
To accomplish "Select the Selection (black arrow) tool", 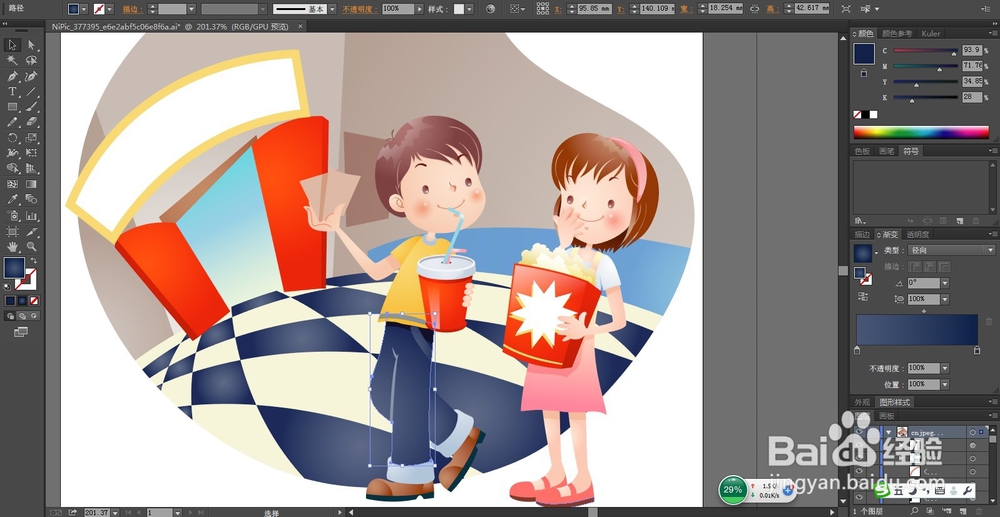I will tap(12, 45).
